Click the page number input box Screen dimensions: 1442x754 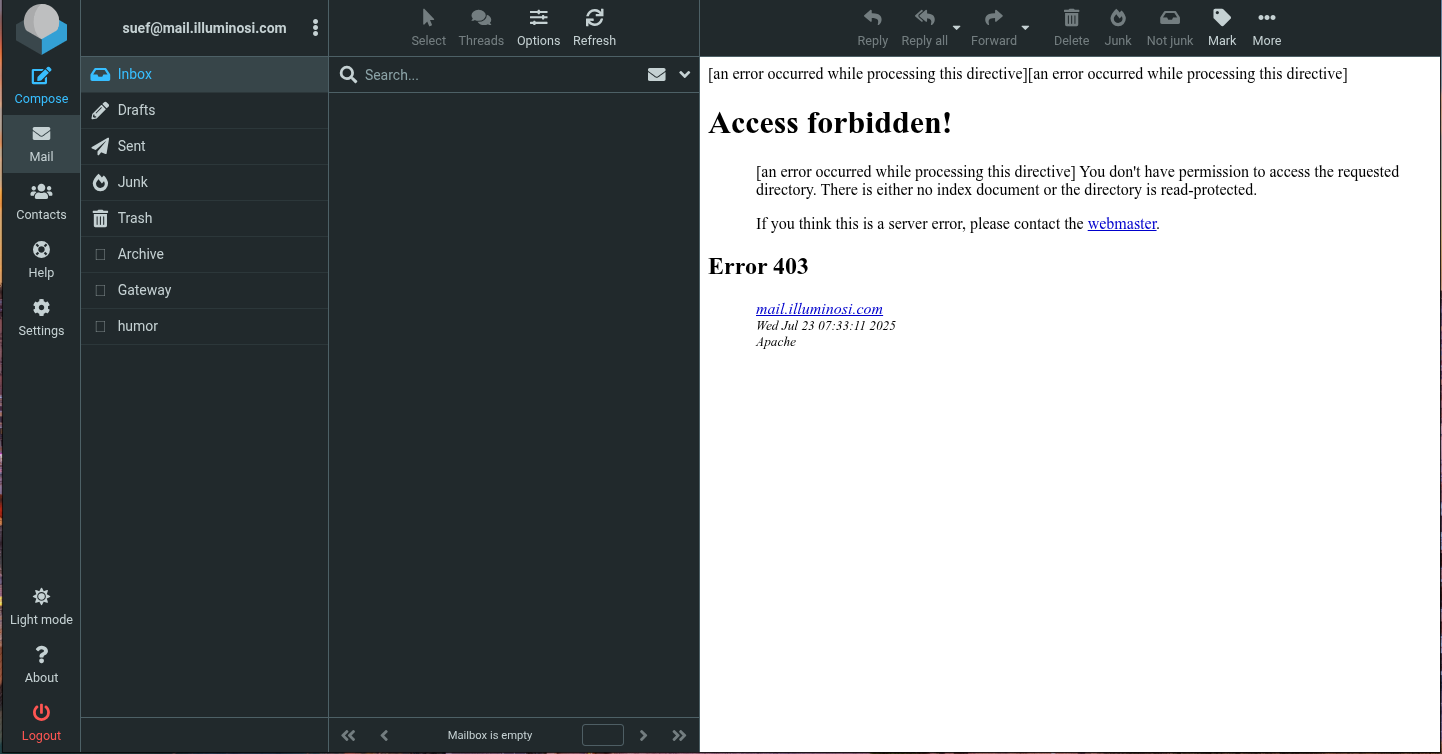[603, 735]
